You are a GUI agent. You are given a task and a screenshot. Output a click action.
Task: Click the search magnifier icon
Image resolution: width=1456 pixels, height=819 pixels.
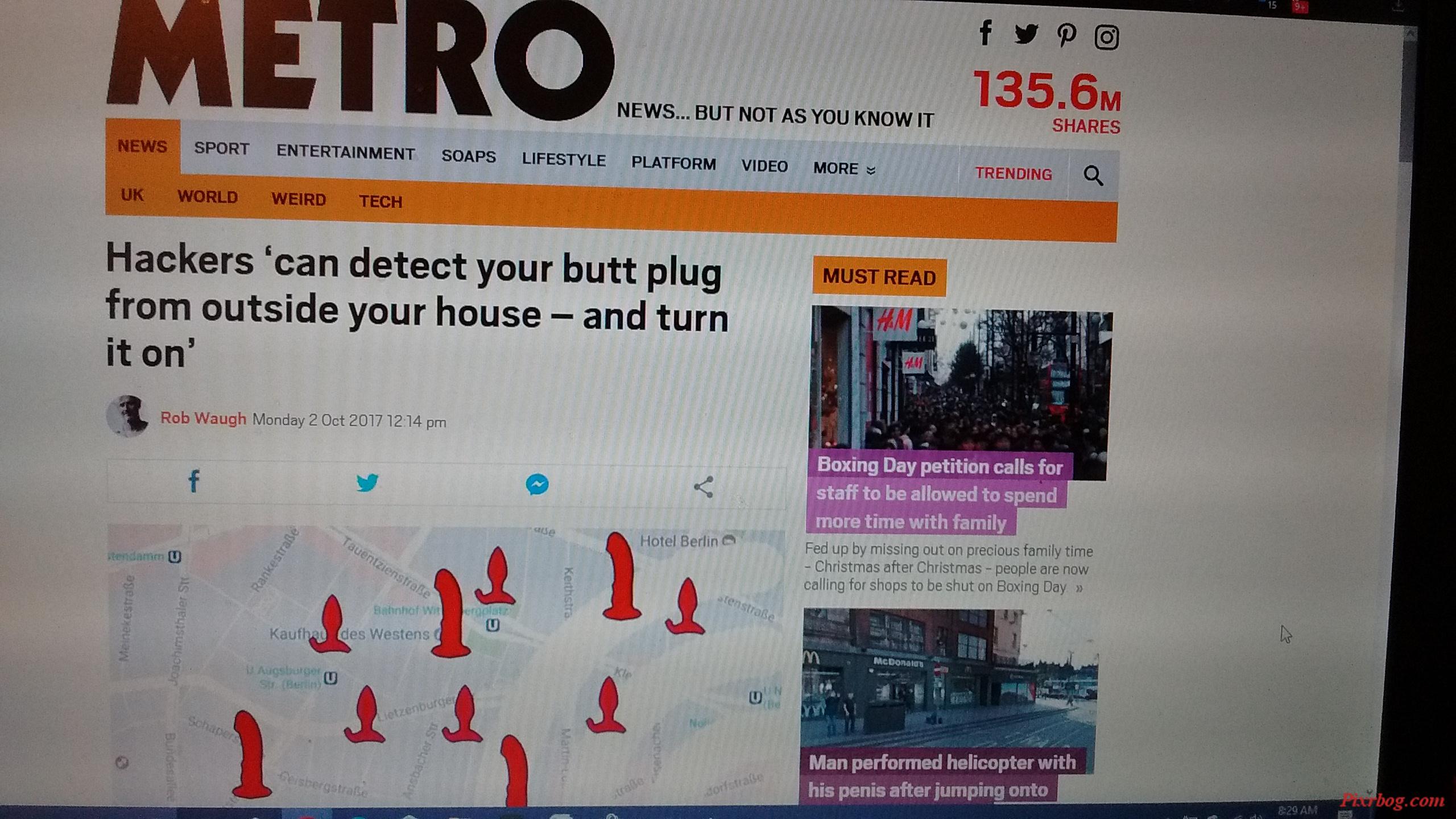pos(1093,175)
